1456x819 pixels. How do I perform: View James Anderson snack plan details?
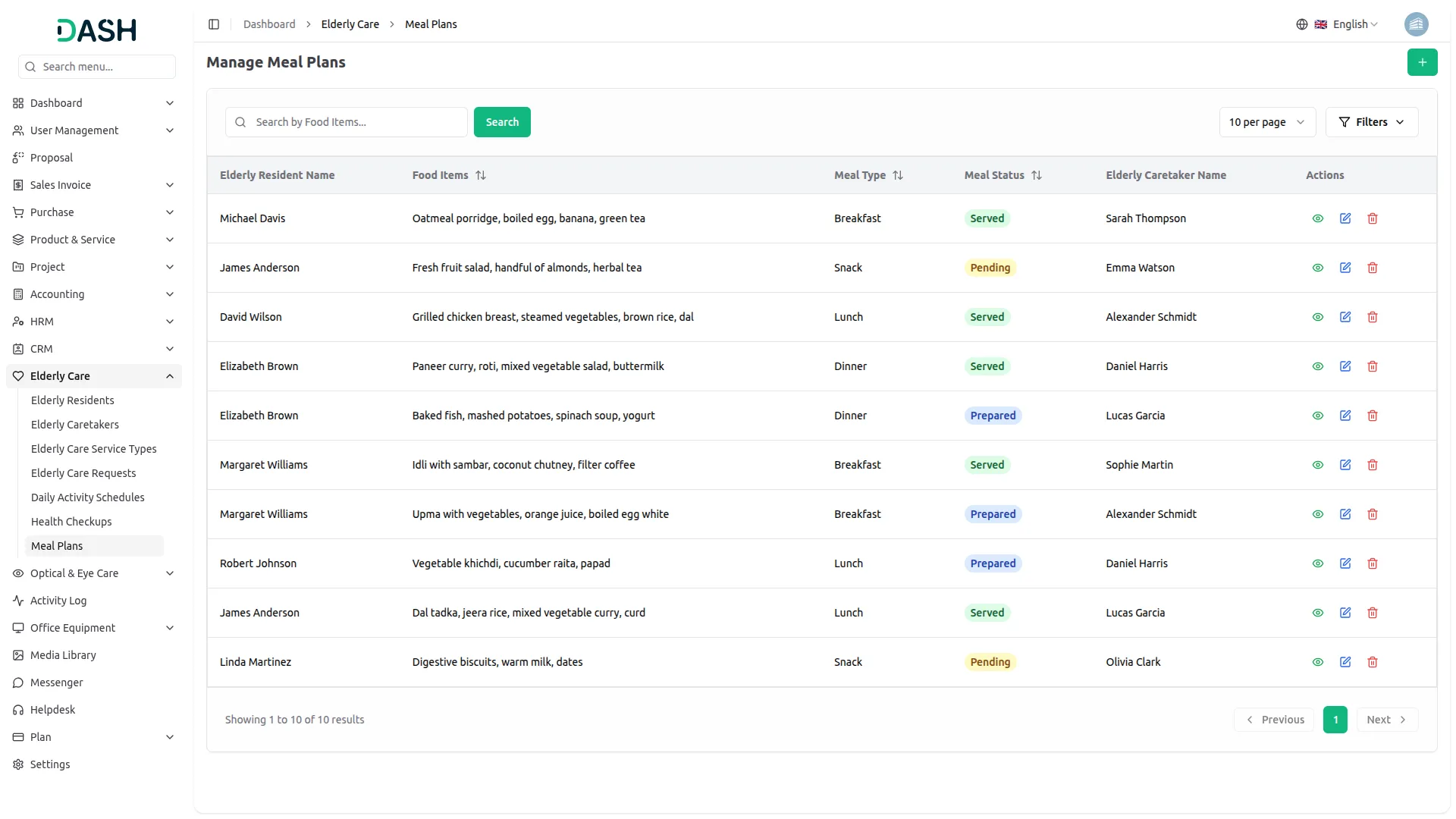point(1317,268)
